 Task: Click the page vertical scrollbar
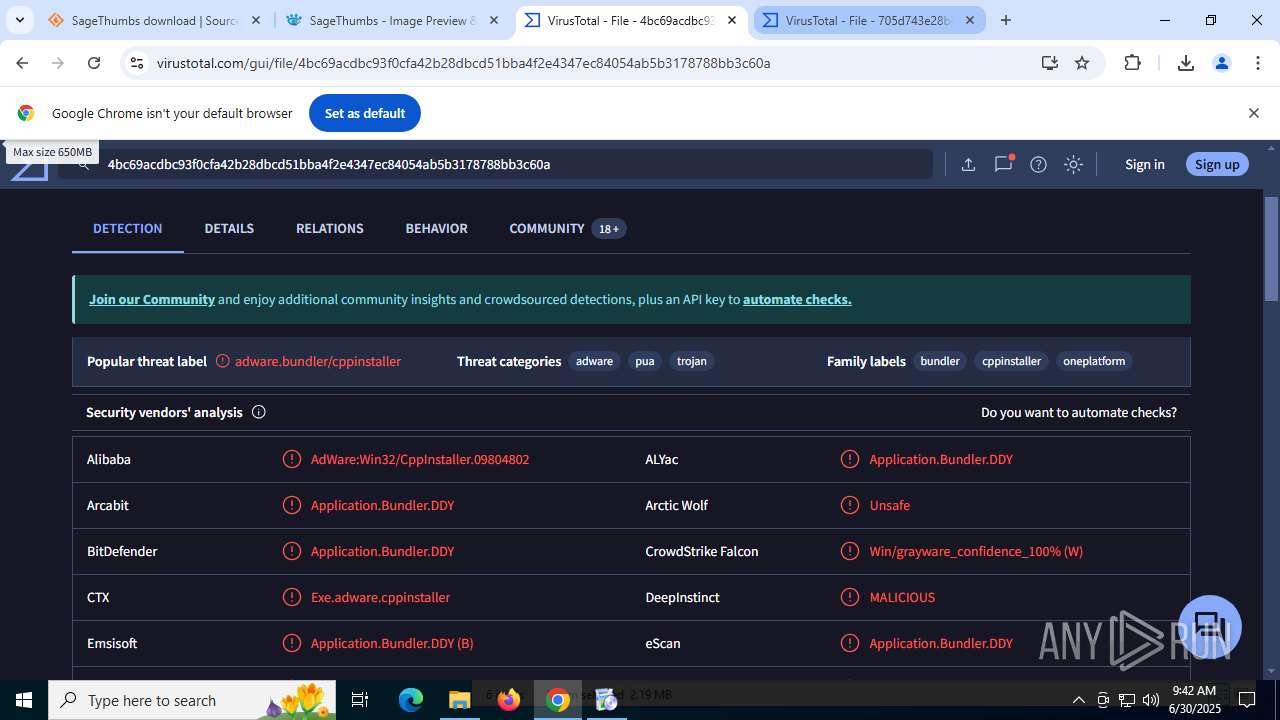1271,250
